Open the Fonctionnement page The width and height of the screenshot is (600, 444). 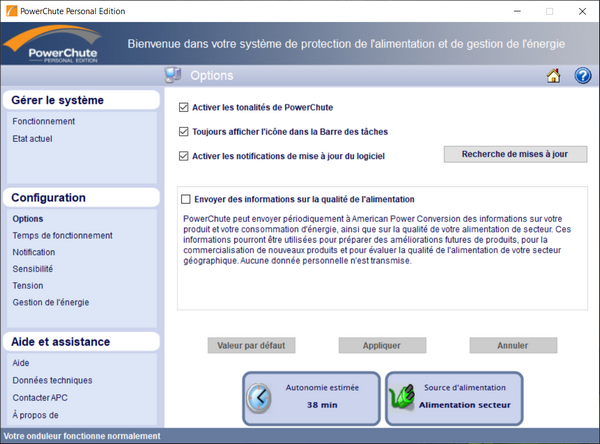click(x=44, y=121)
